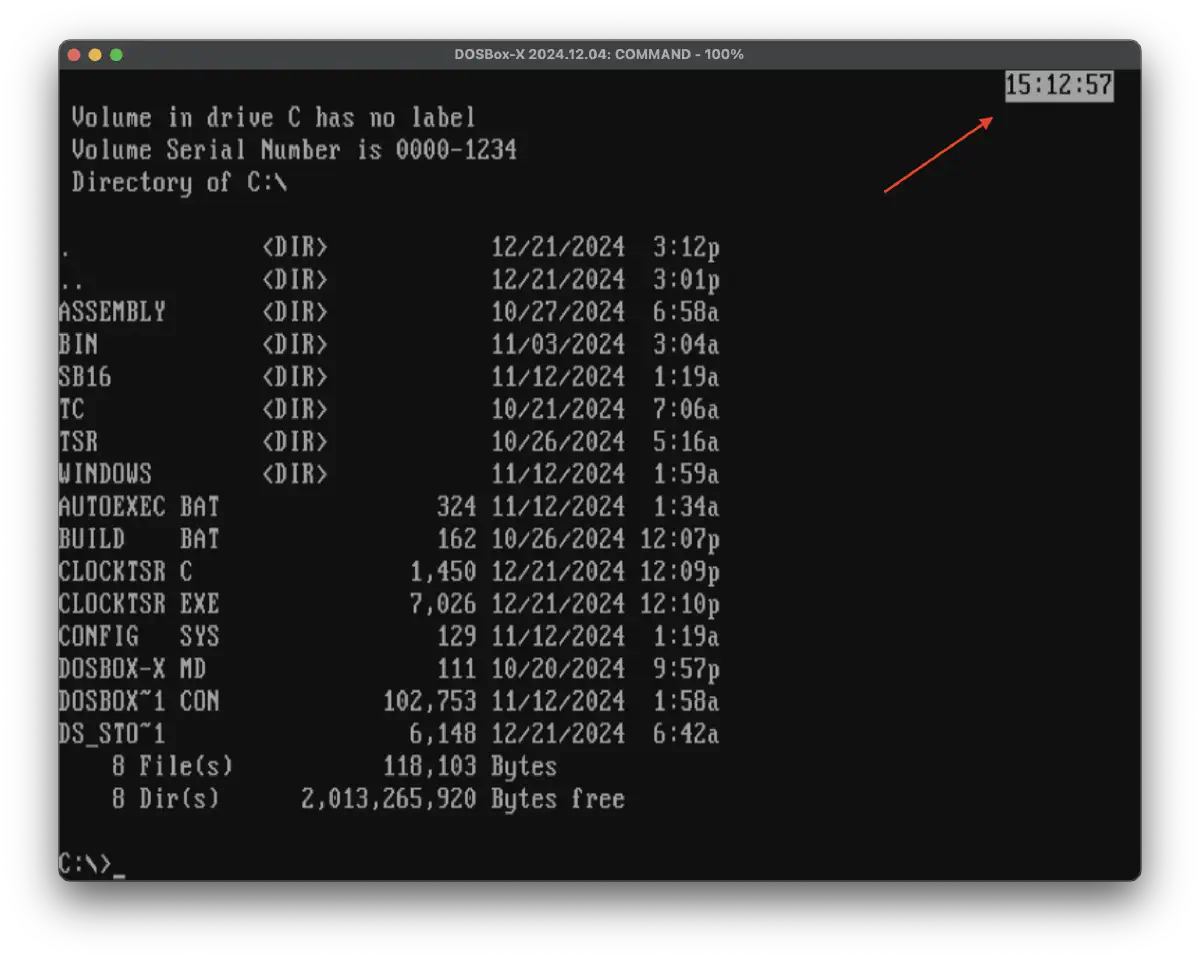Click the yellow minimize window button
The height and width of the screenshot is (959, 1200).
pos(96,54)
